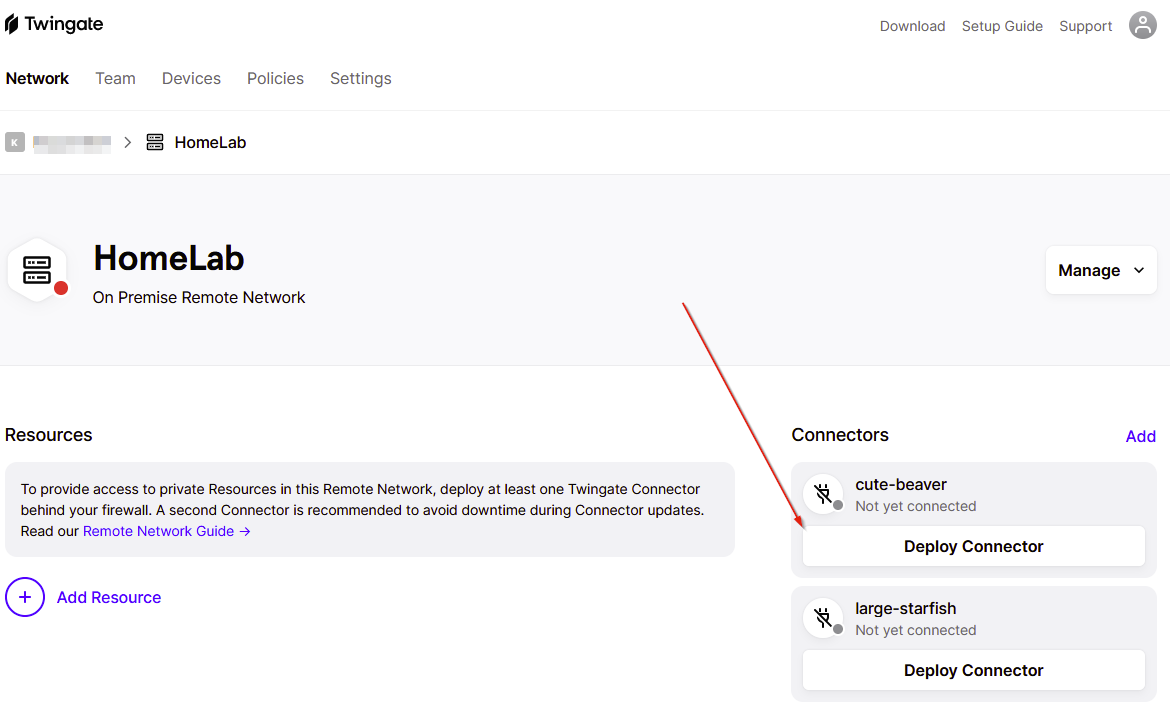
Task: Click the Resources heading
Action: pos(49,435)
